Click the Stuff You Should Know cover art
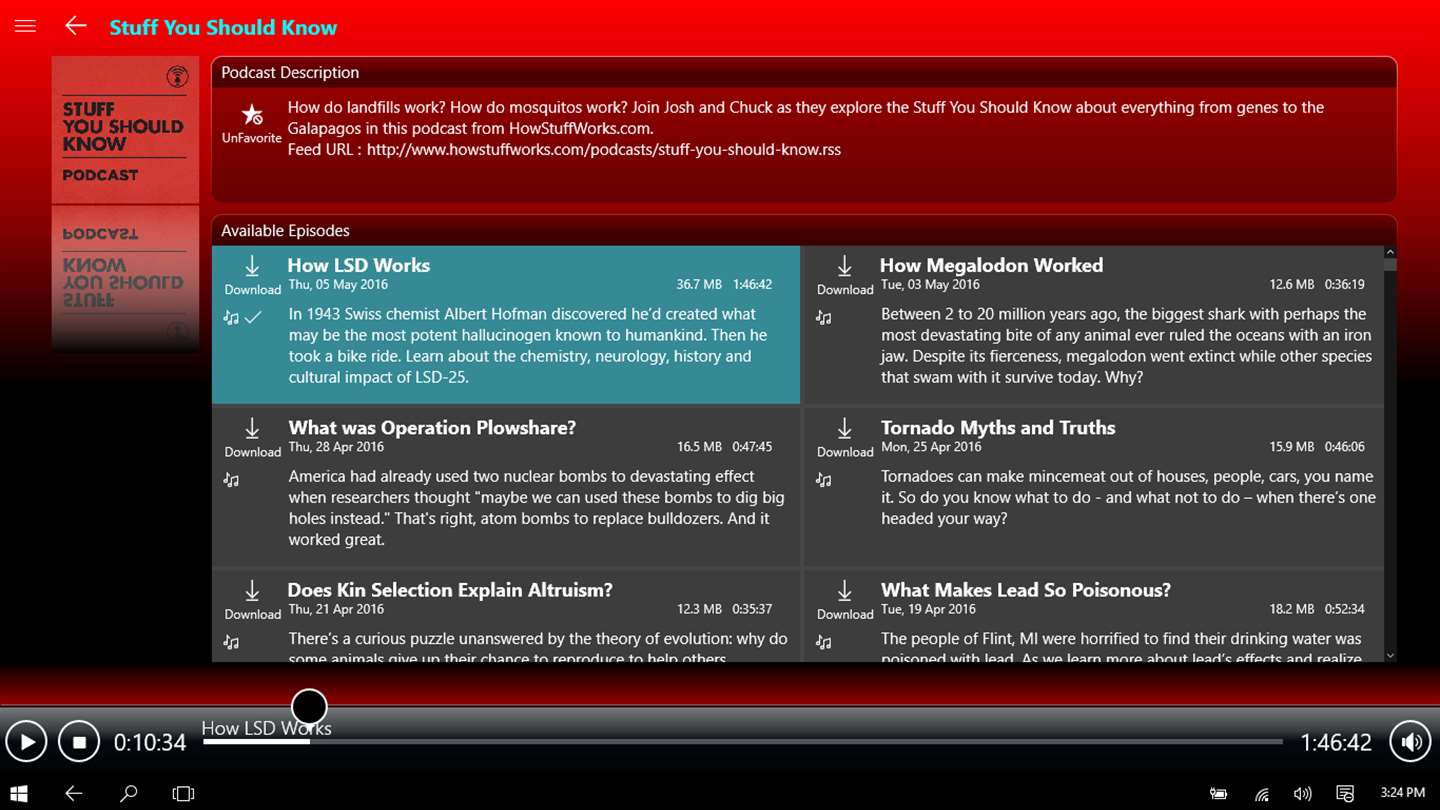 click(x=125, y=130)
